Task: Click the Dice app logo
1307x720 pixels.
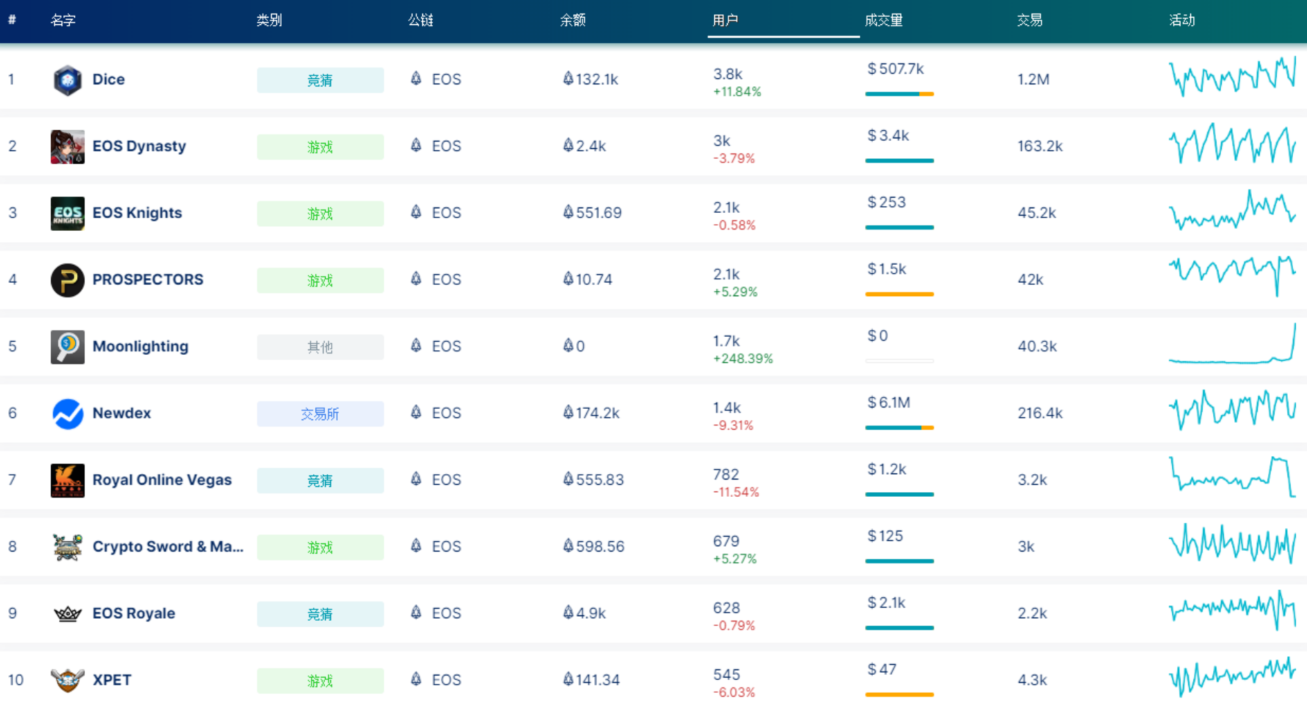Action: [67, 80]
